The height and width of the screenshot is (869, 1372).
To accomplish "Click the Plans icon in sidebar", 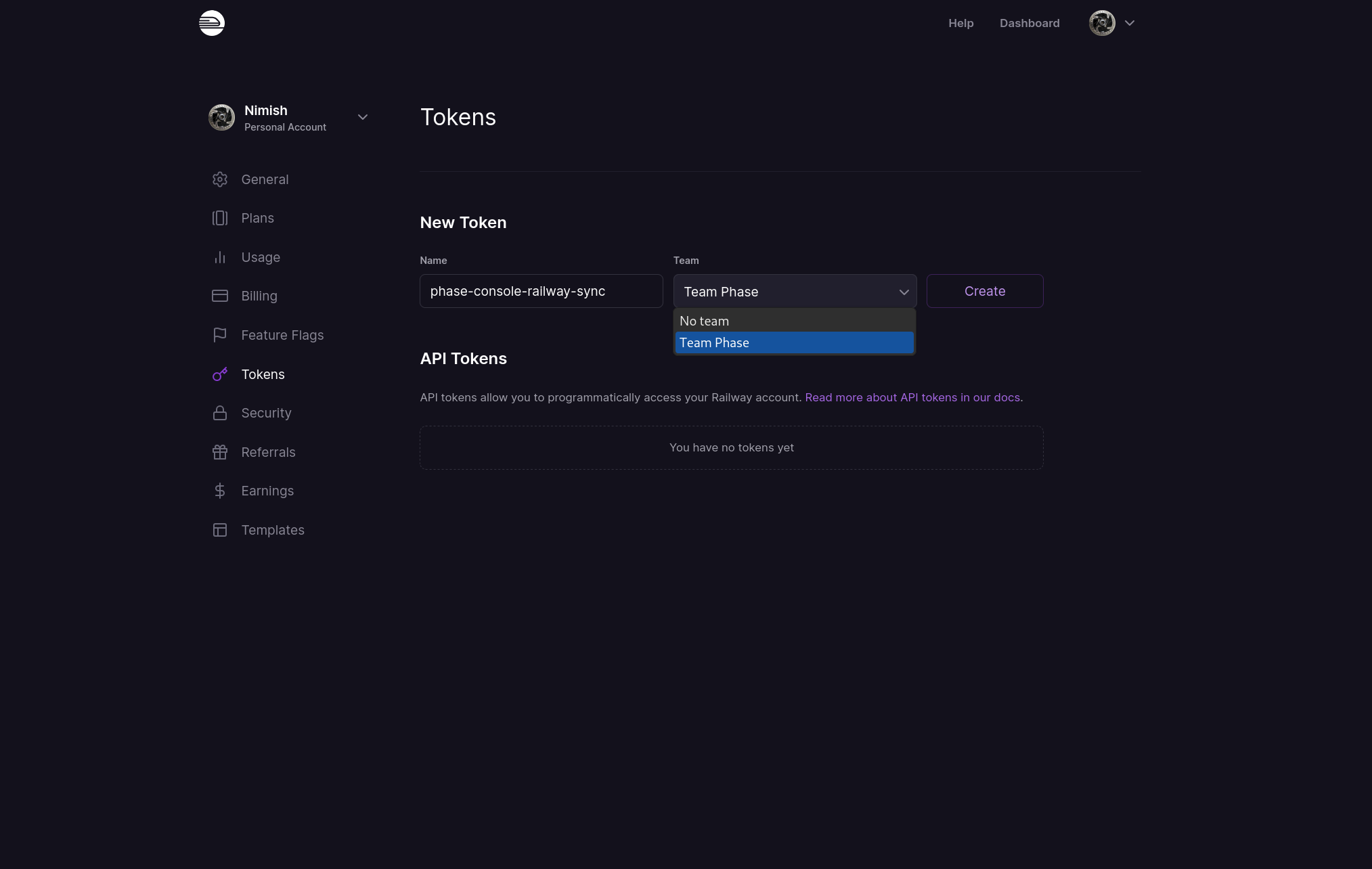I will (x=220, y=218).
